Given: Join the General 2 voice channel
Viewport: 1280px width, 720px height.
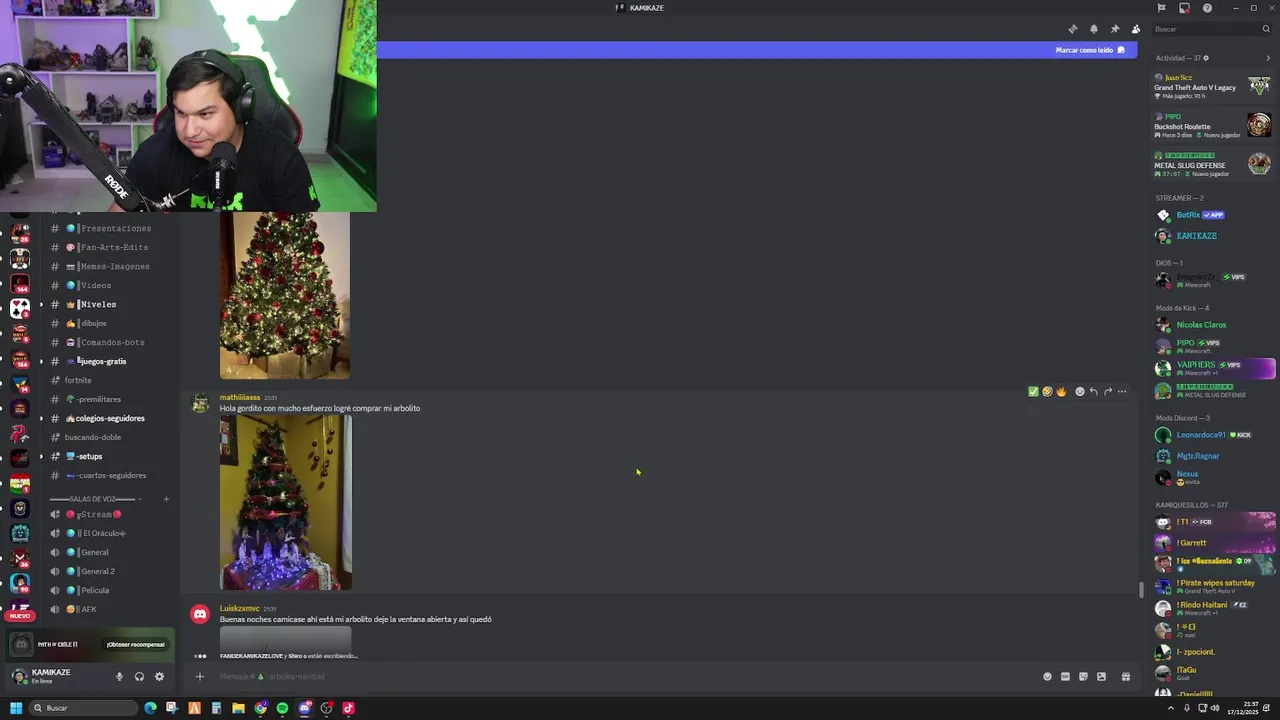Looking at the screenshot, I should (109, 571).
